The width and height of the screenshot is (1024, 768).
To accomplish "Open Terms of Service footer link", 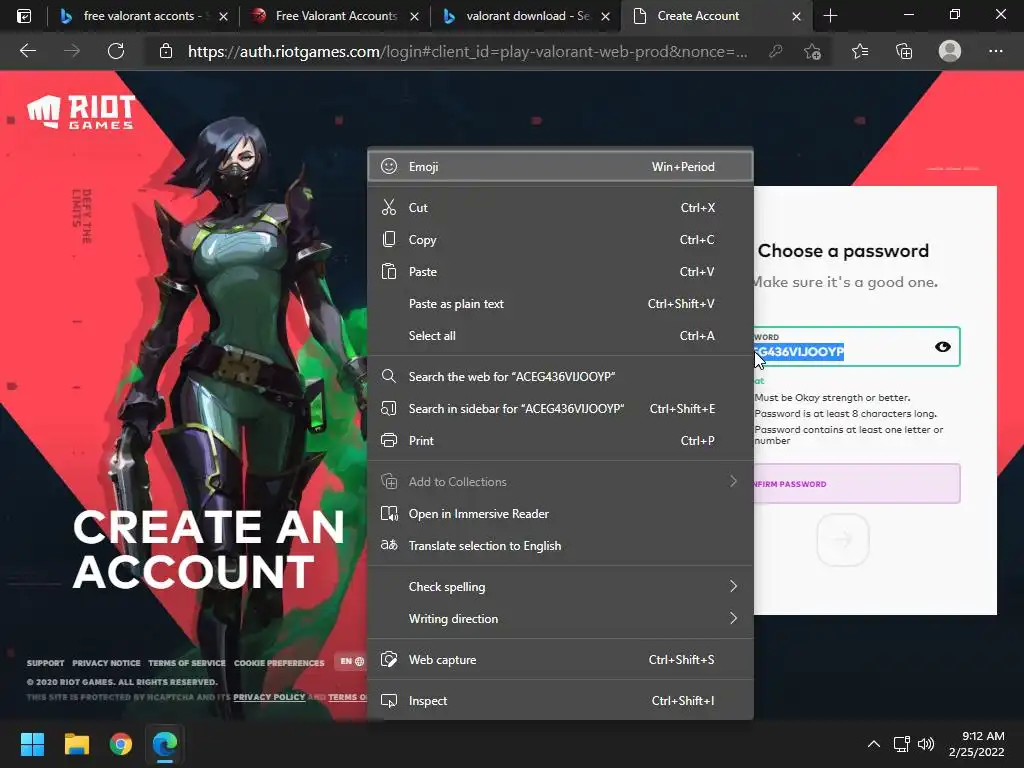I will (187, 663).
